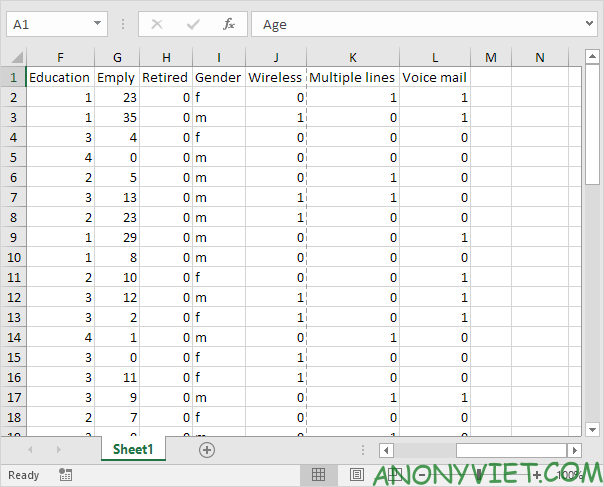Click the previous sheet navigation arrow
This screenshot has height=487, width=604.
pos(29,450)
